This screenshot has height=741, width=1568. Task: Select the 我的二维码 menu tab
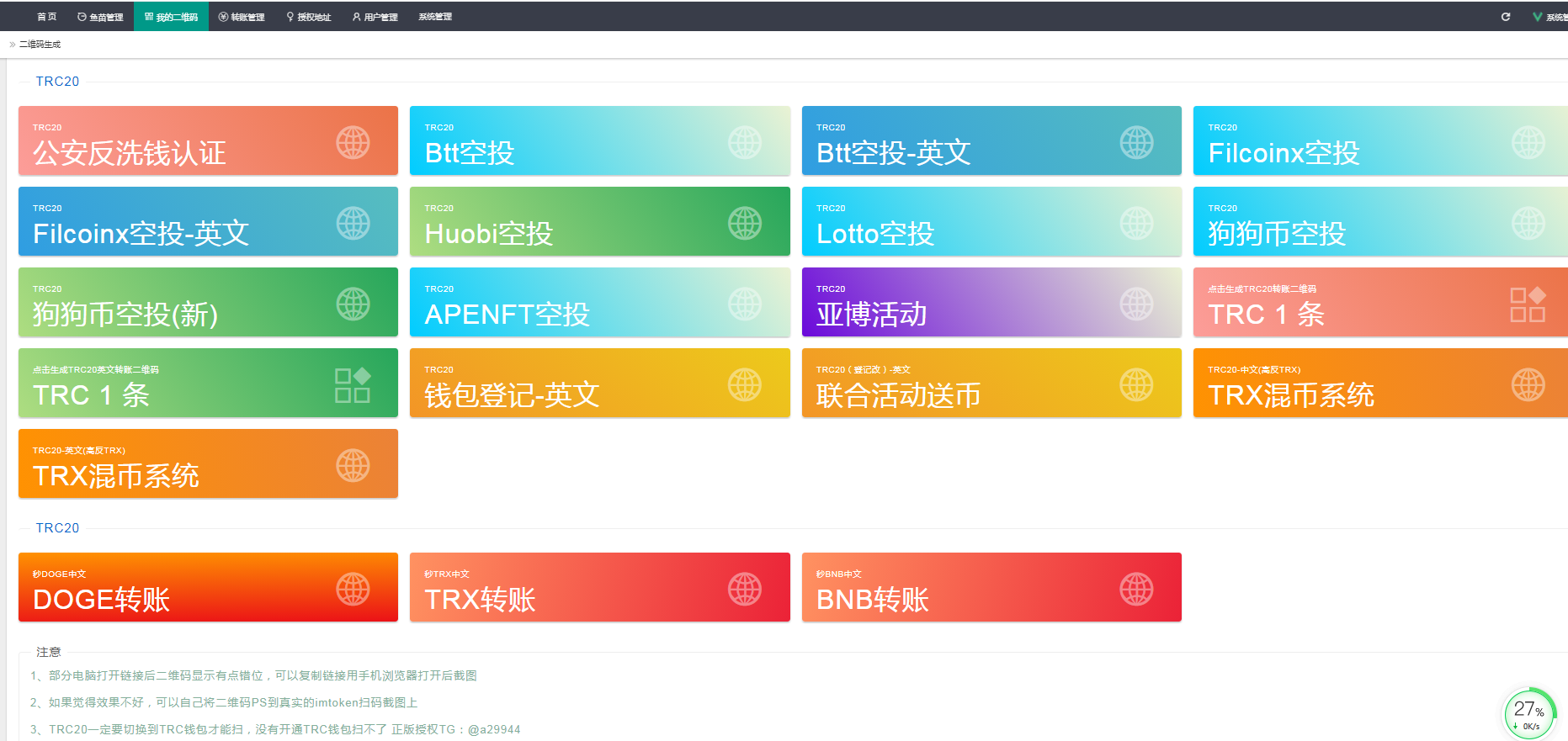coord(172,17)
